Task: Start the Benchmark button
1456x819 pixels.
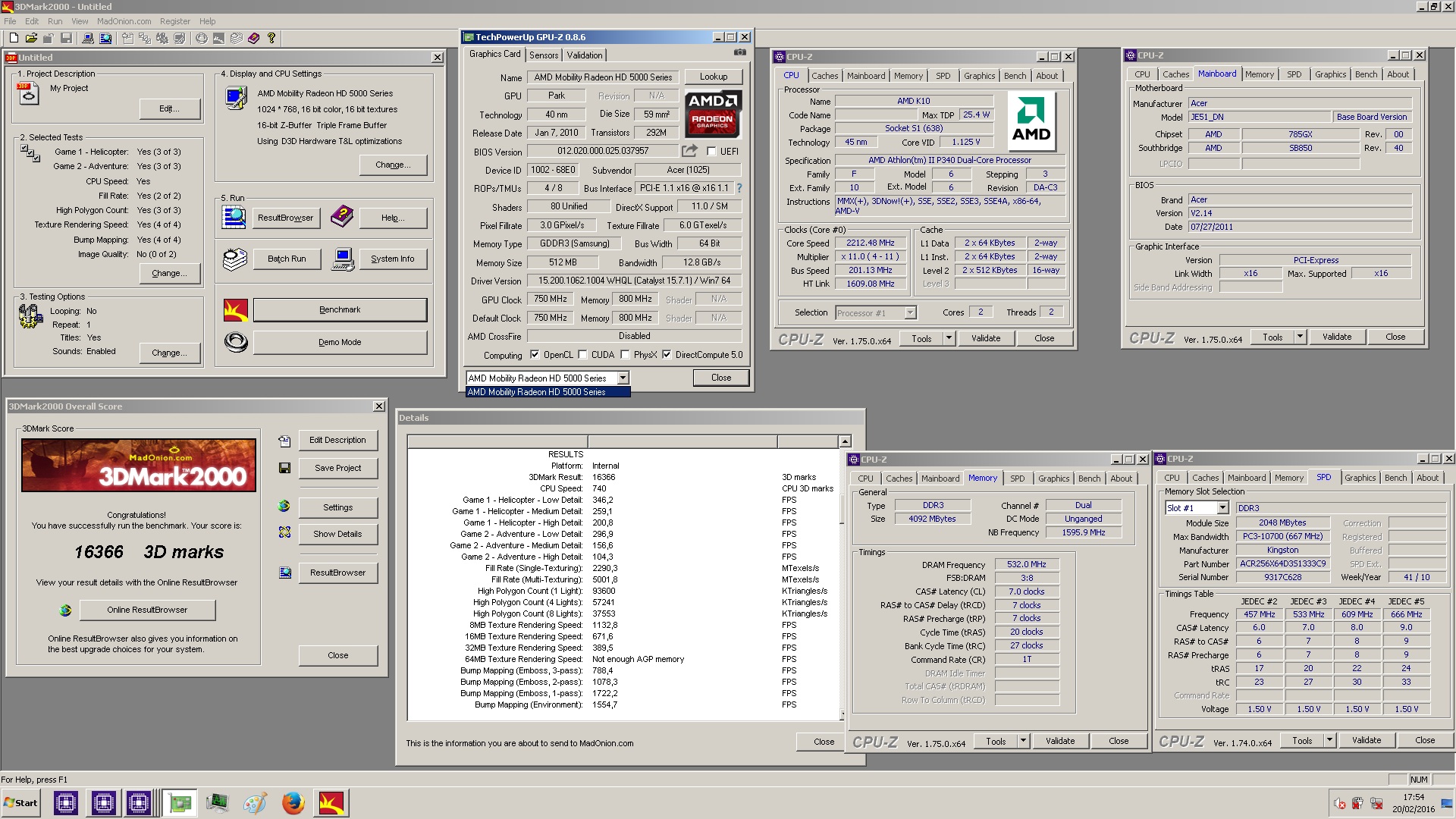Action: 340,309
